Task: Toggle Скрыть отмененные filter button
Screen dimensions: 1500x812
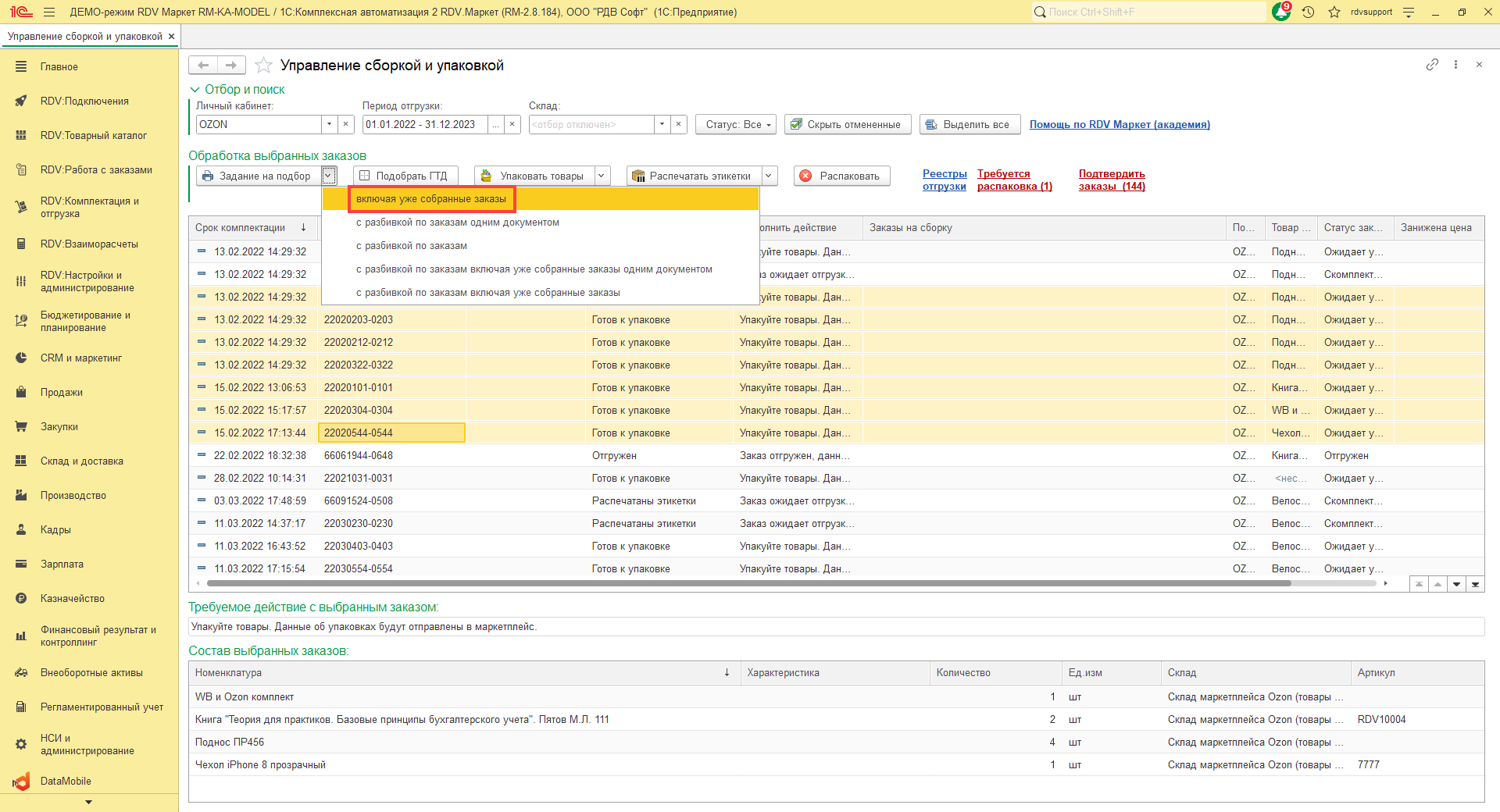Action: (847, 124)
